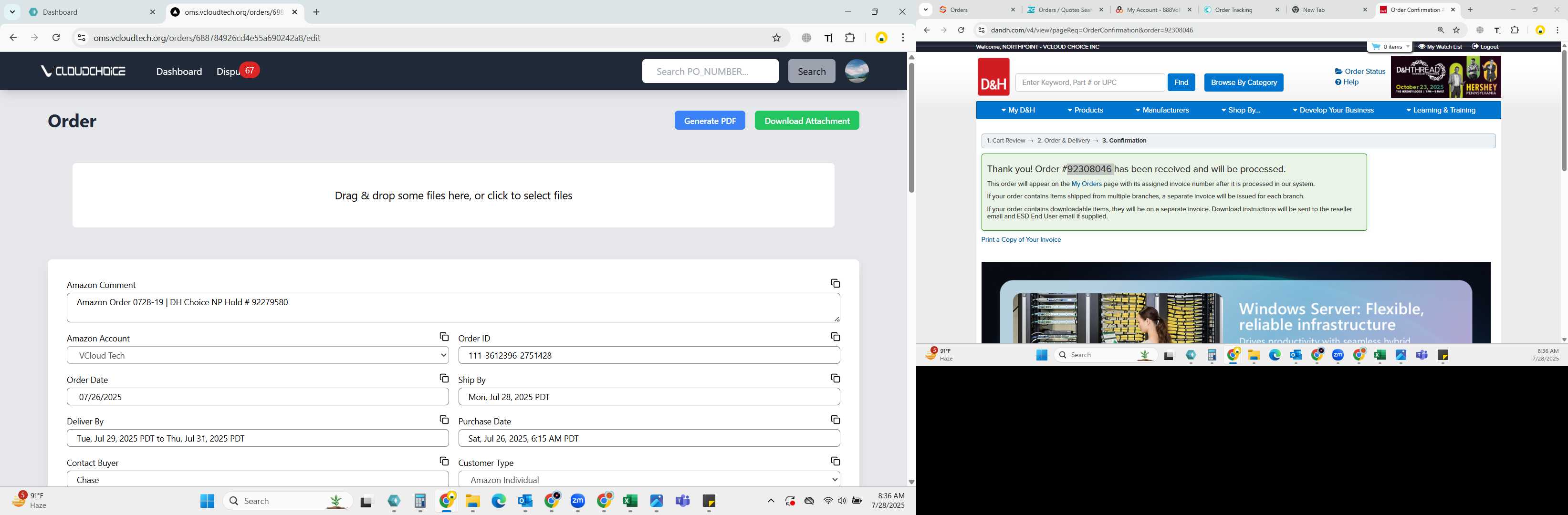Image resolution: width=1568 pixels, height=515 pixels.
Task: Switch to Orders / Quotes Search tab
Action: point(1064,10)
